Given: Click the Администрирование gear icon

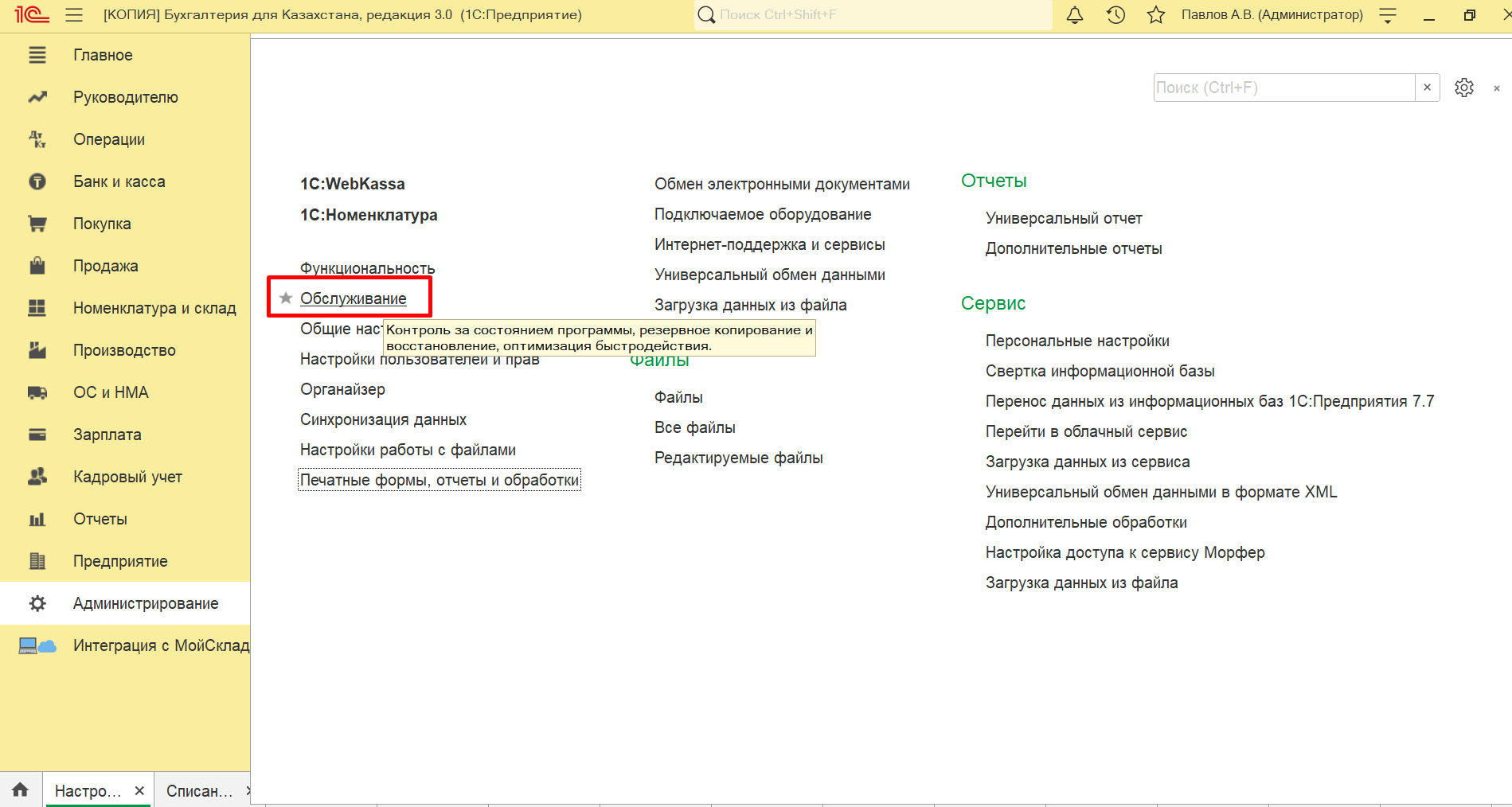Looking at the screenshot, I should pyautogui.click(x=37, y=603).
